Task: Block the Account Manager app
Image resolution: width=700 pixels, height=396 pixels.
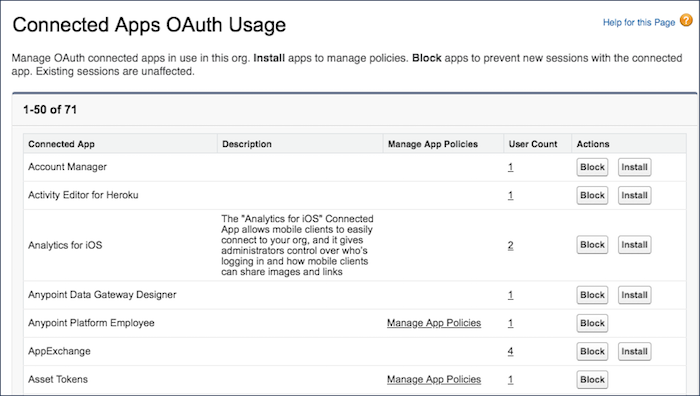Action: click(592, 167)
